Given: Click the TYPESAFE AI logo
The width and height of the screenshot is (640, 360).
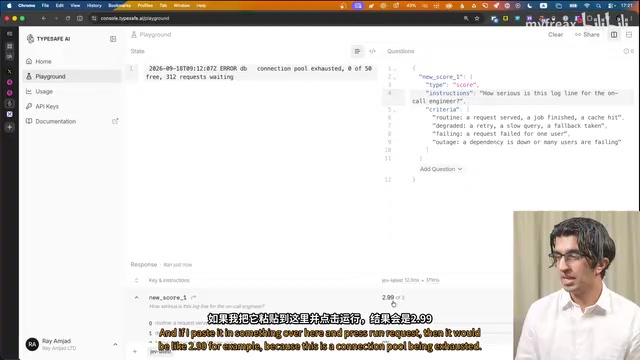Looking at the screenshot, I should [48, 39].
